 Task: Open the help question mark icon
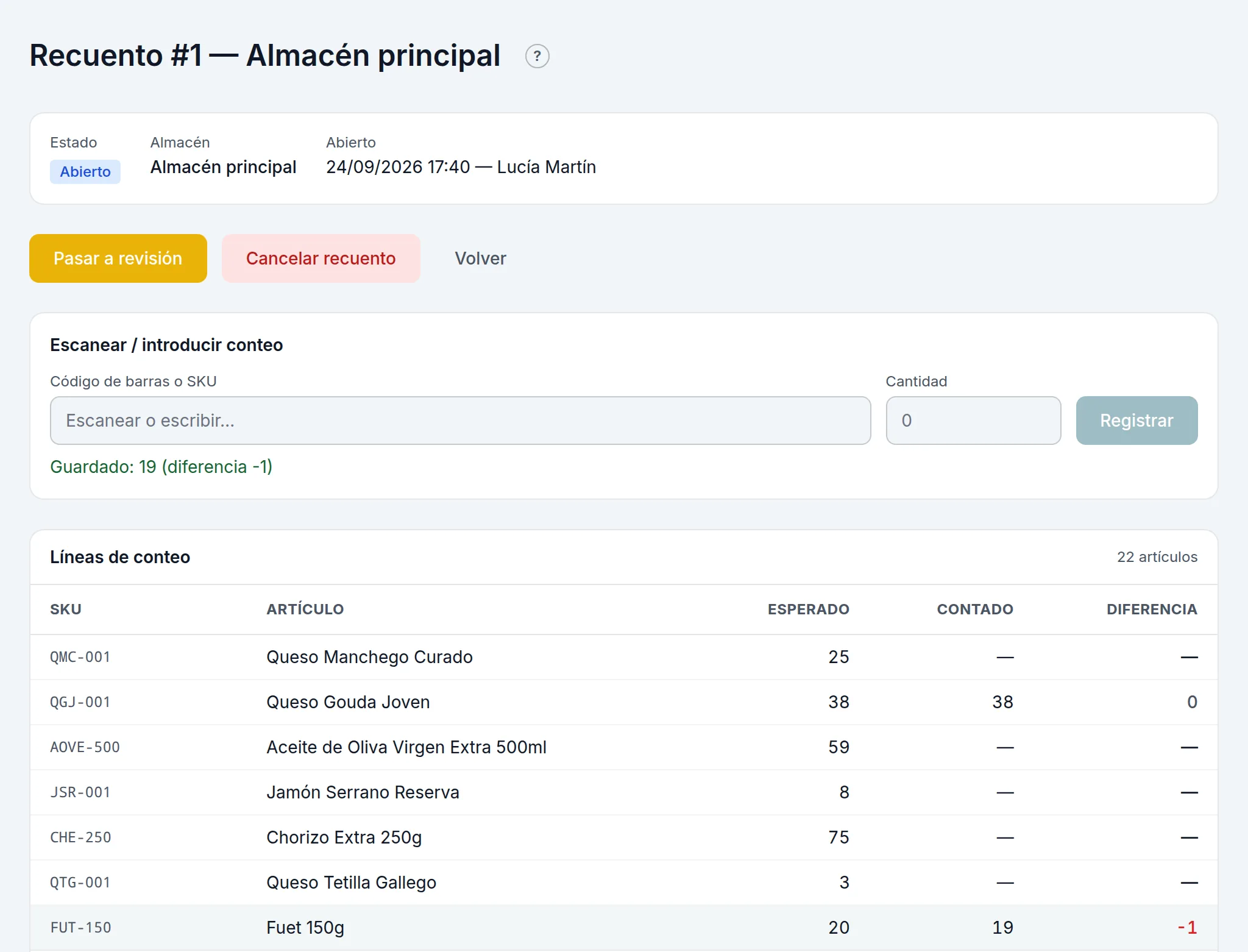point(537,56)
